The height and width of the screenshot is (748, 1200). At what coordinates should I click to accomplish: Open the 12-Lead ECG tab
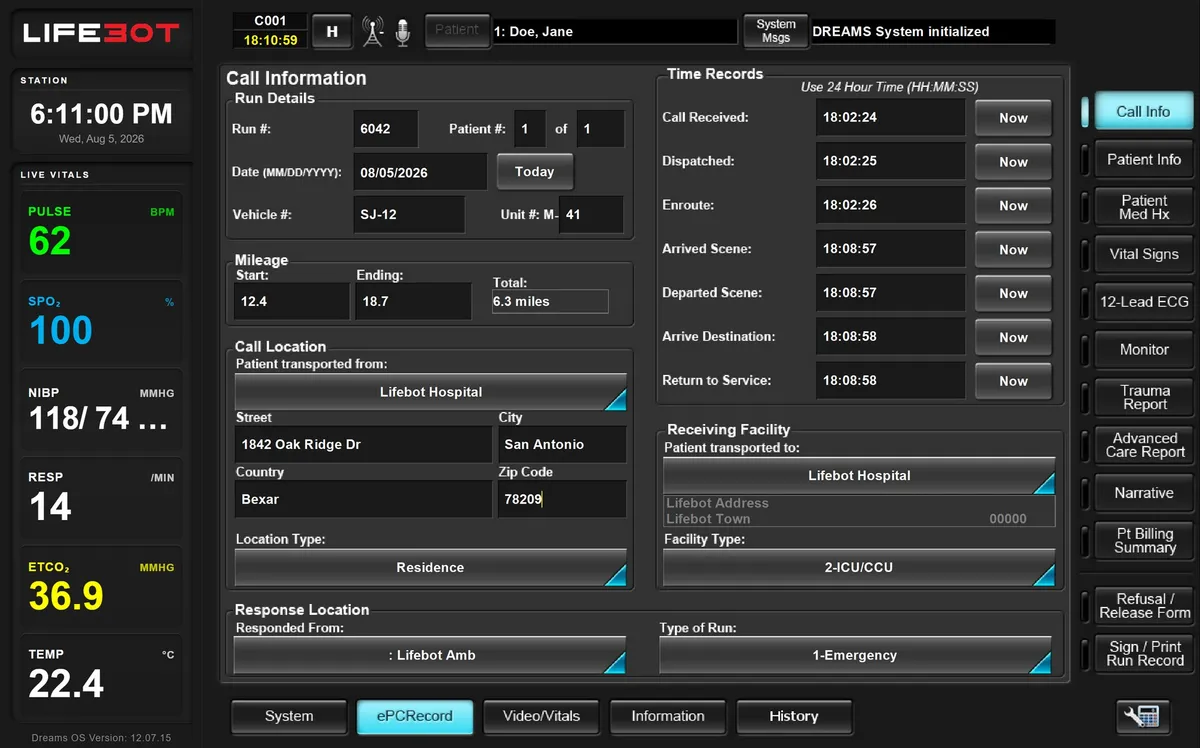click(x=1144, y=302)
